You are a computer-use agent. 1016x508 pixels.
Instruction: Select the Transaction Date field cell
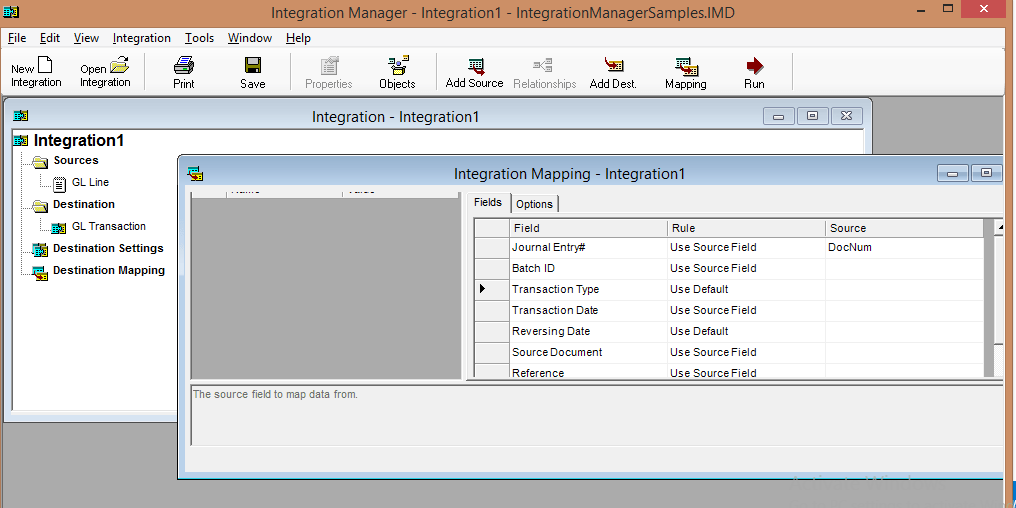pos(588,310)
